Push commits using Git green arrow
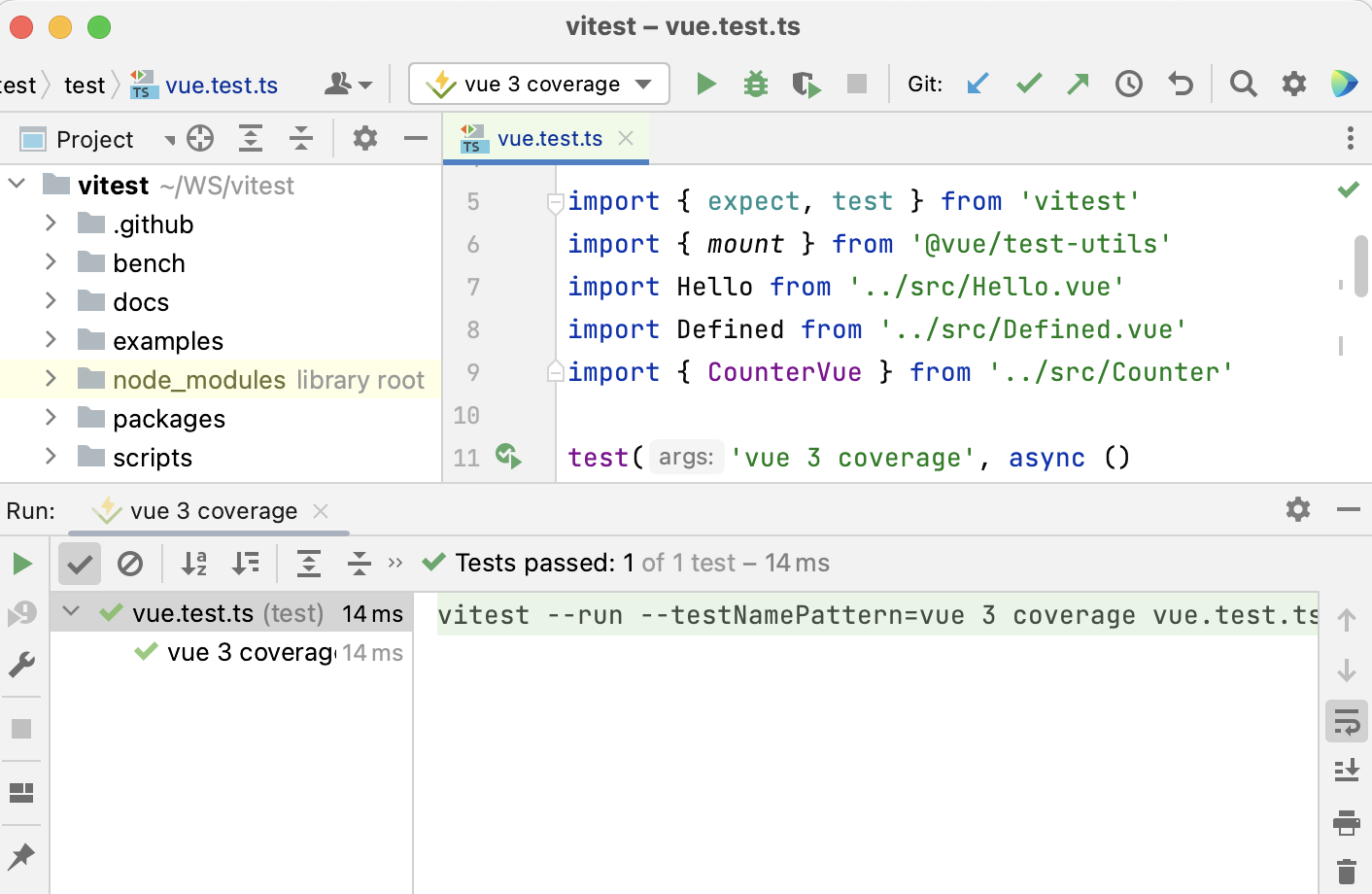The height and width of the screenshot is (894, 1372). [1078, 85]
